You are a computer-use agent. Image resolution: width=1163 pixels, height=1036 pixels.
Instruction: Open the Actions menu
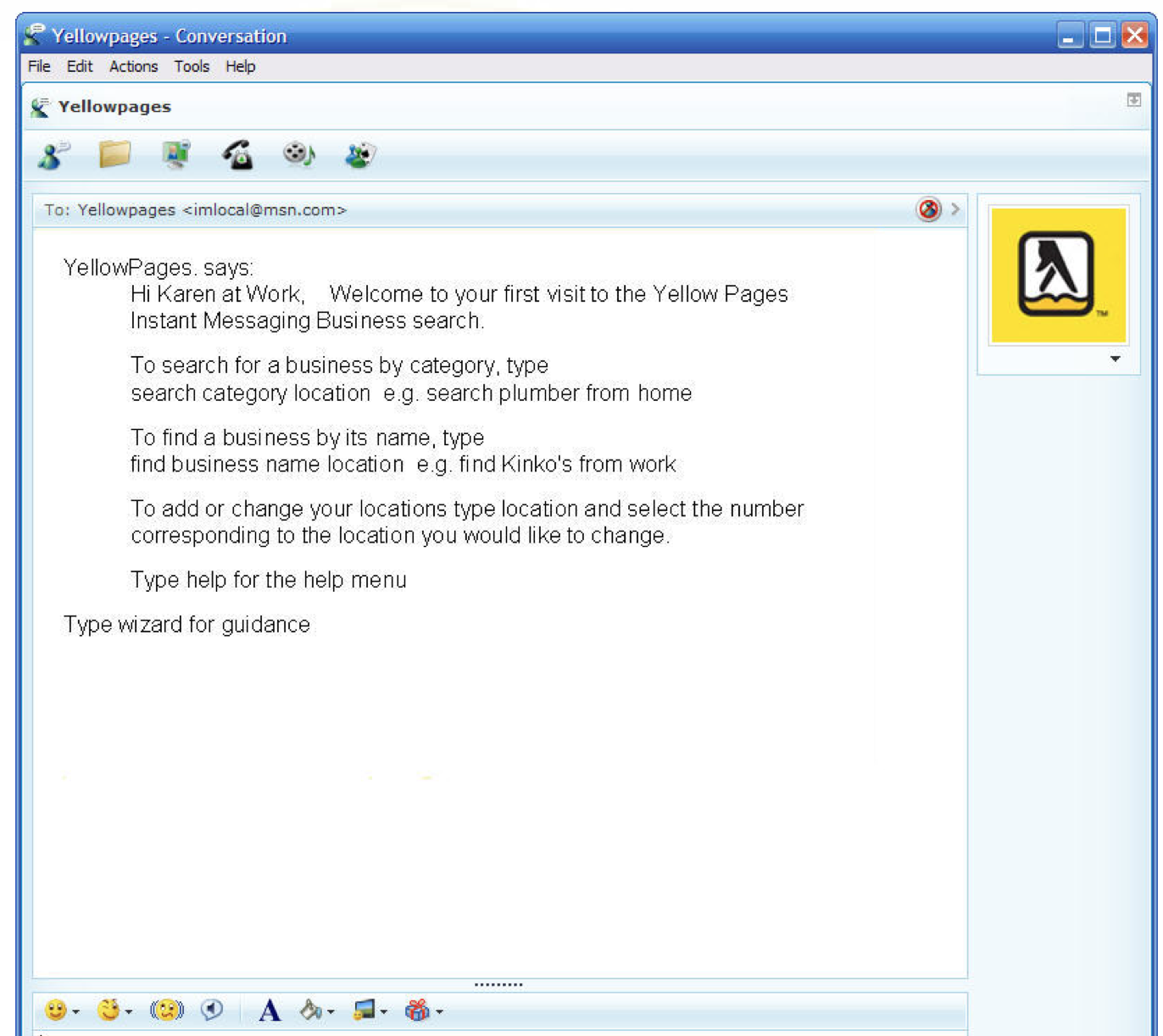coord(133,66)
